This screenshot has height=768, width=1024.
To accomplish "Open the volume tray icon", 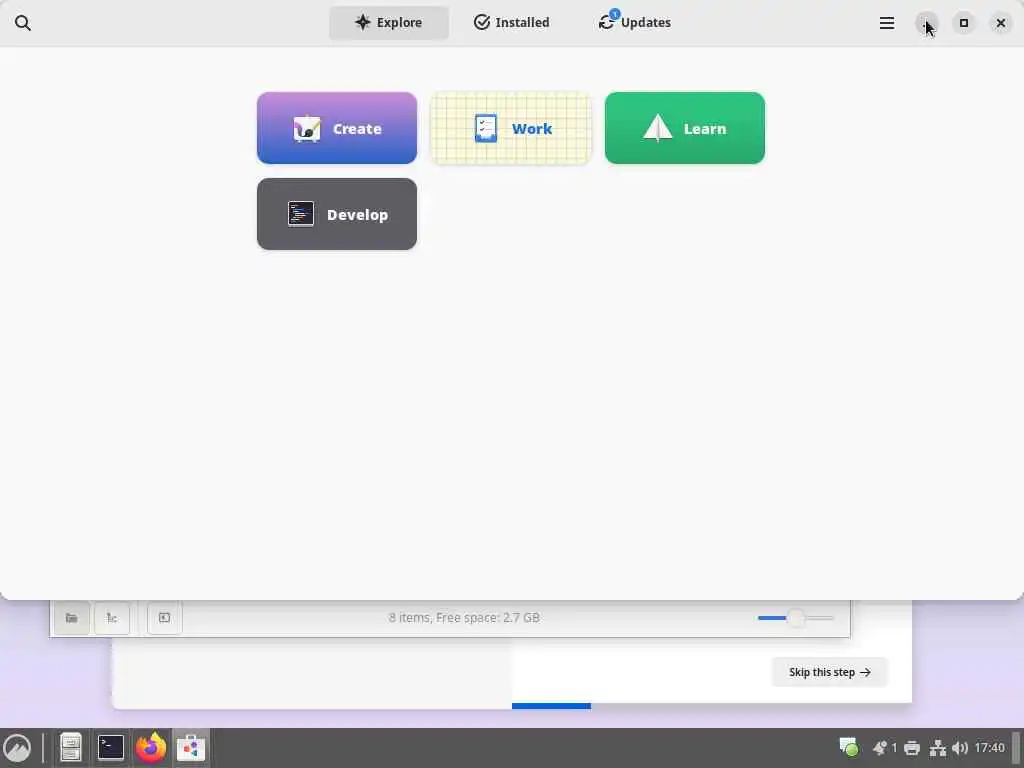I will pyautogui.click(x=959, y=748).
